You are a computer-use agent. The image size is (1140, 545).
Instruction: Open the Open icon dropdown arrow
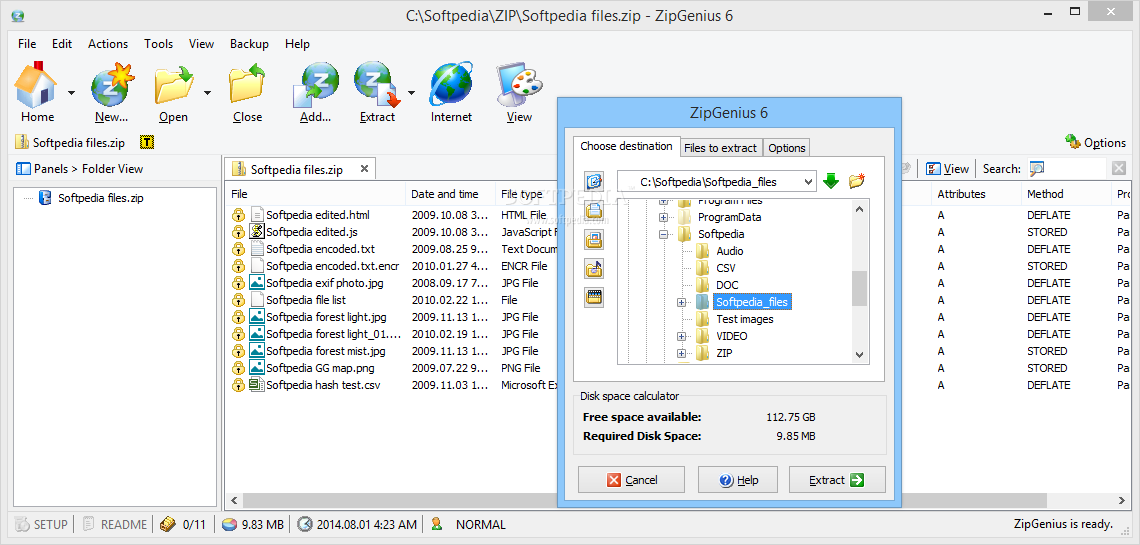pos(207,92)
